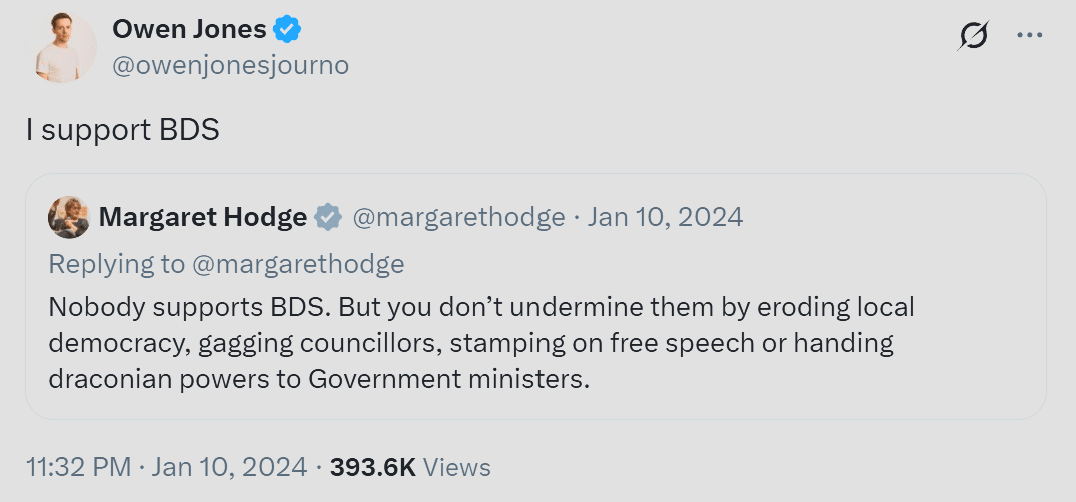Select @margarethodge handle beside Margaret Hodge's name
The image size is (1076, 502).
coord(458,217)
